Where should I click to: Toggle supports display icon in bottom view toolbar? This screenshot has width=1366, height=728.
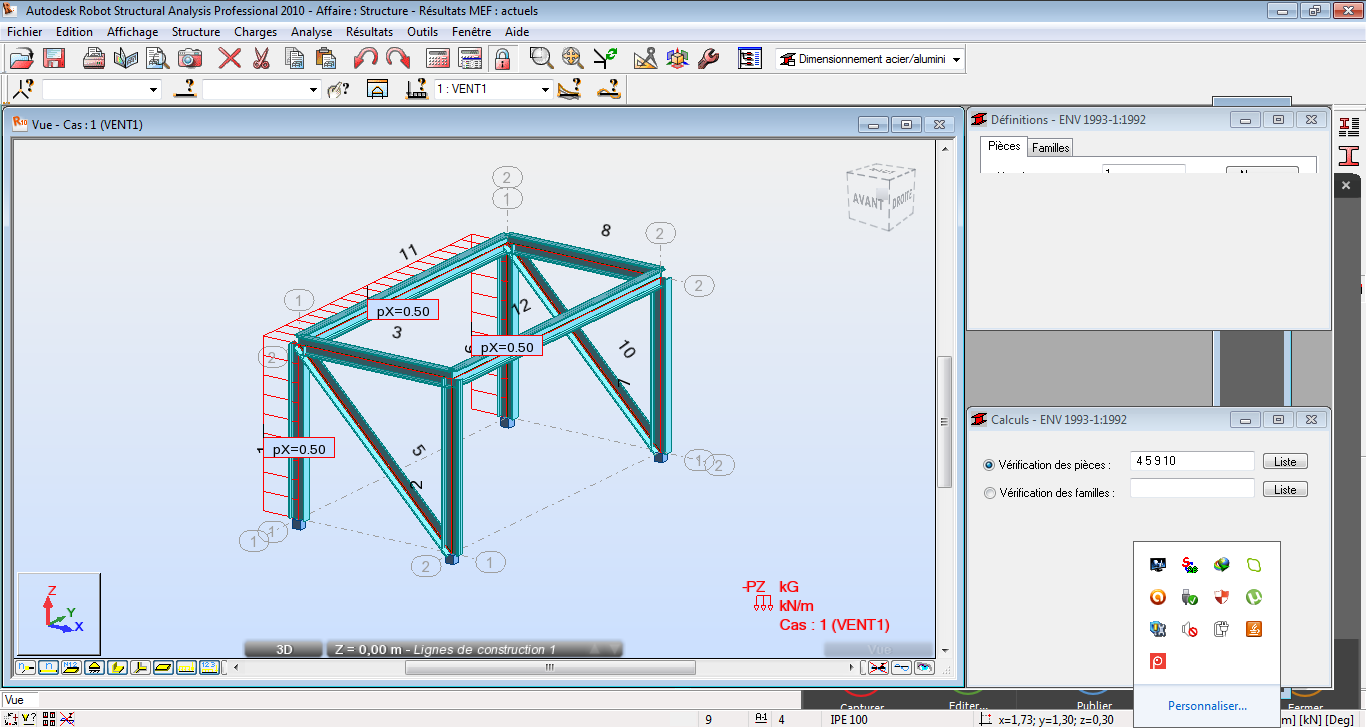[93, 666]
